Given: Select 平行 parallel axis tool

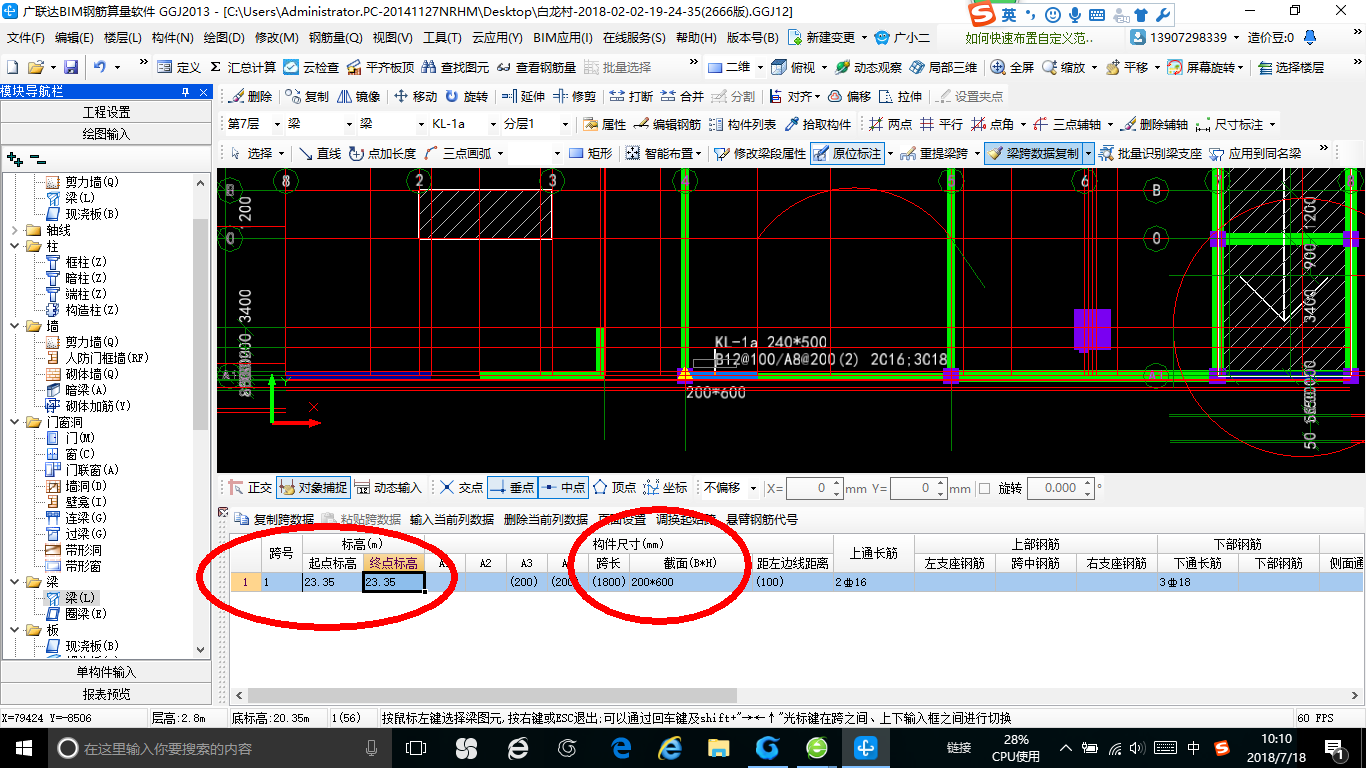Looking at the screenshot, I should (x=941, y=124).
